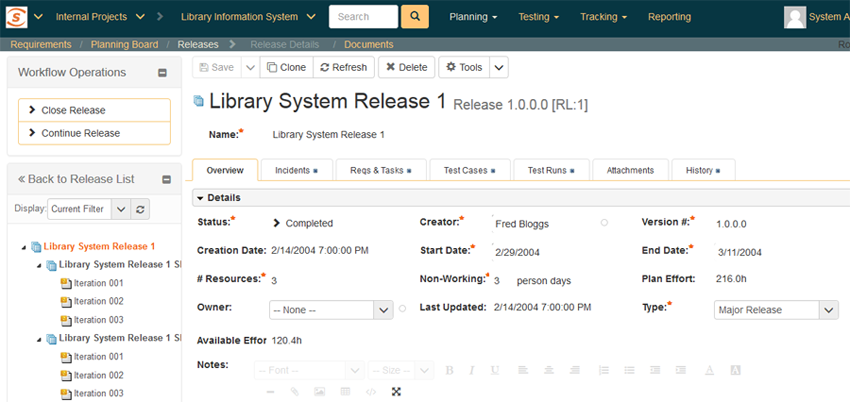Open the user avatar profile
The image size is (850, 402).
795,17
